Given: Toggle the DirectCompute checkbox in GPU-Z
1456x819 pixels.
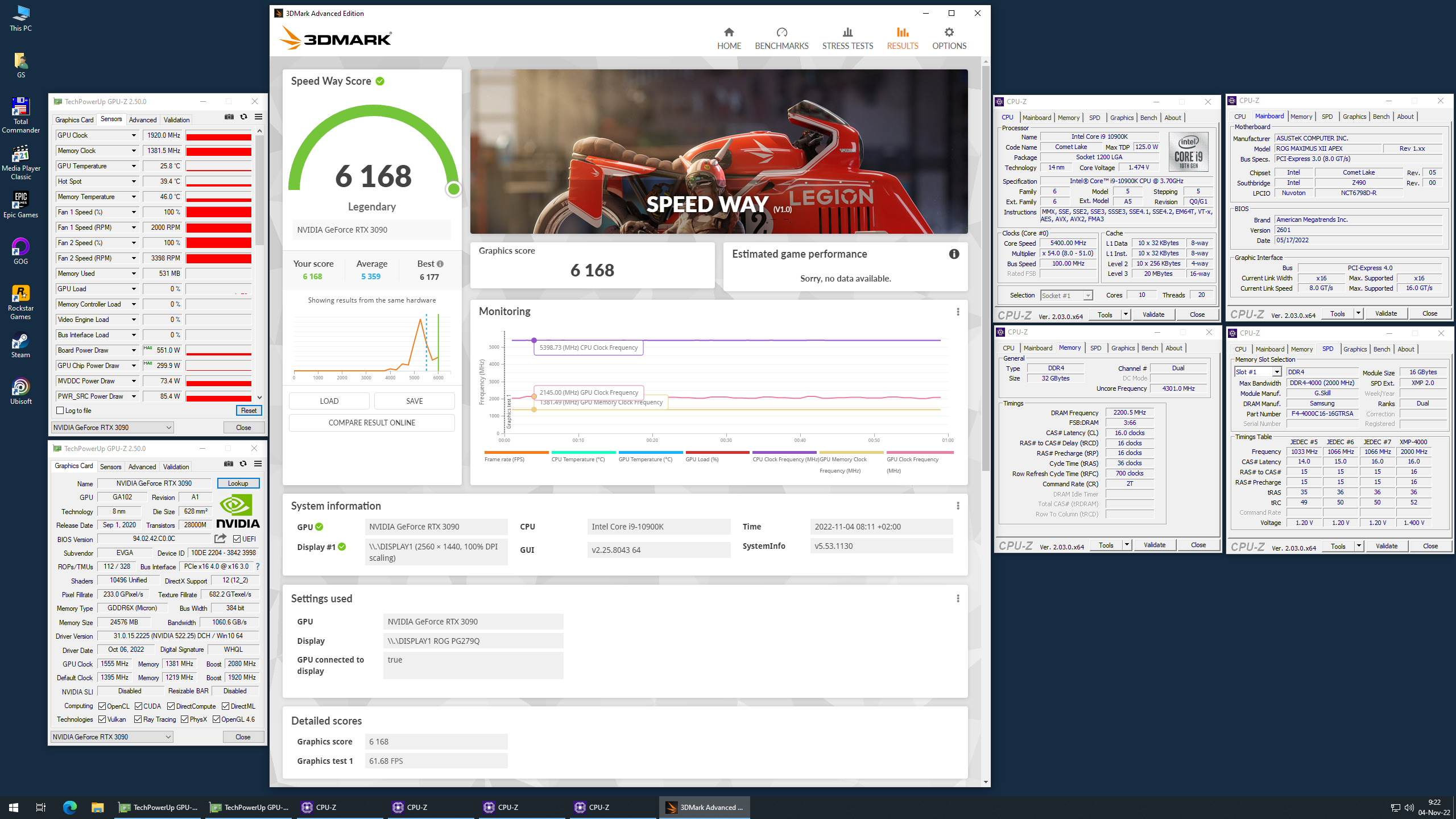Looking at the screenshot, I should point(171,706).
